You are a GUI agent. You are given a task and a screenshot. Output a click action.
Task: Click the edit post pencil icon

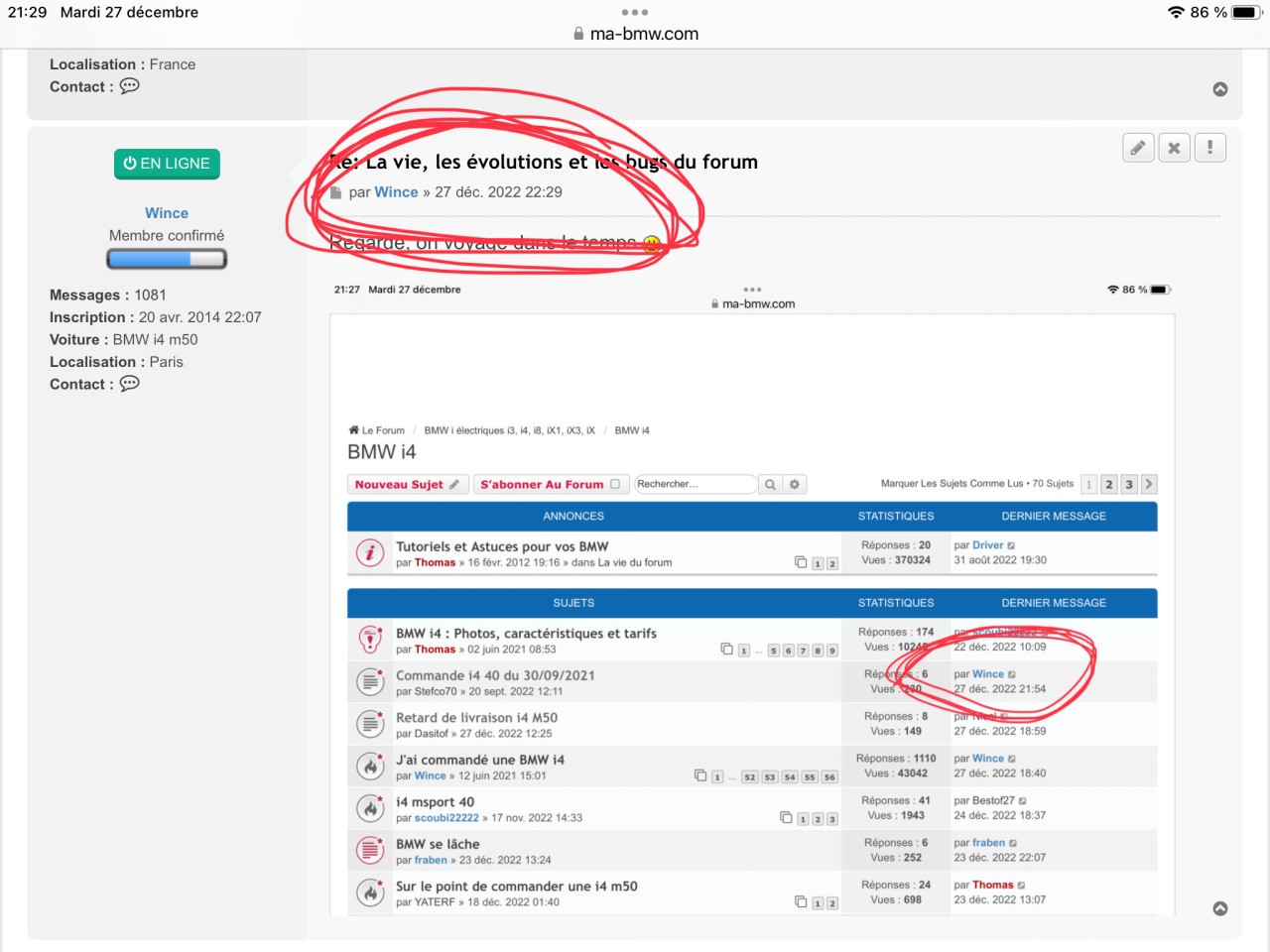pos(1139,148)
